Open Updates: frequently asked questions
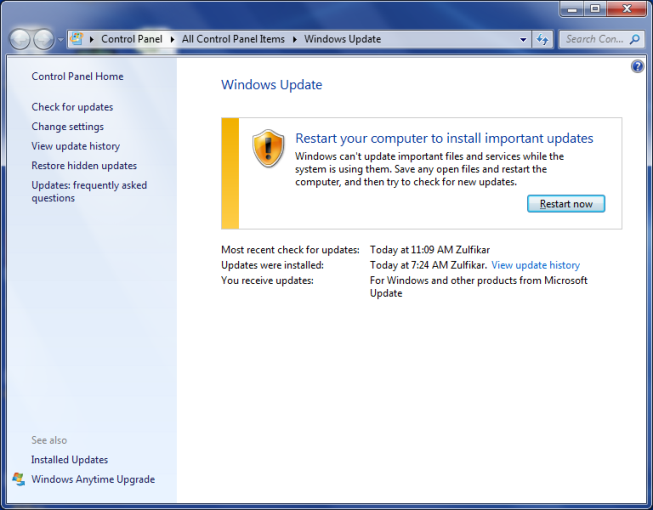The width and height of the screenshot is (653, 510). [89, 192]
